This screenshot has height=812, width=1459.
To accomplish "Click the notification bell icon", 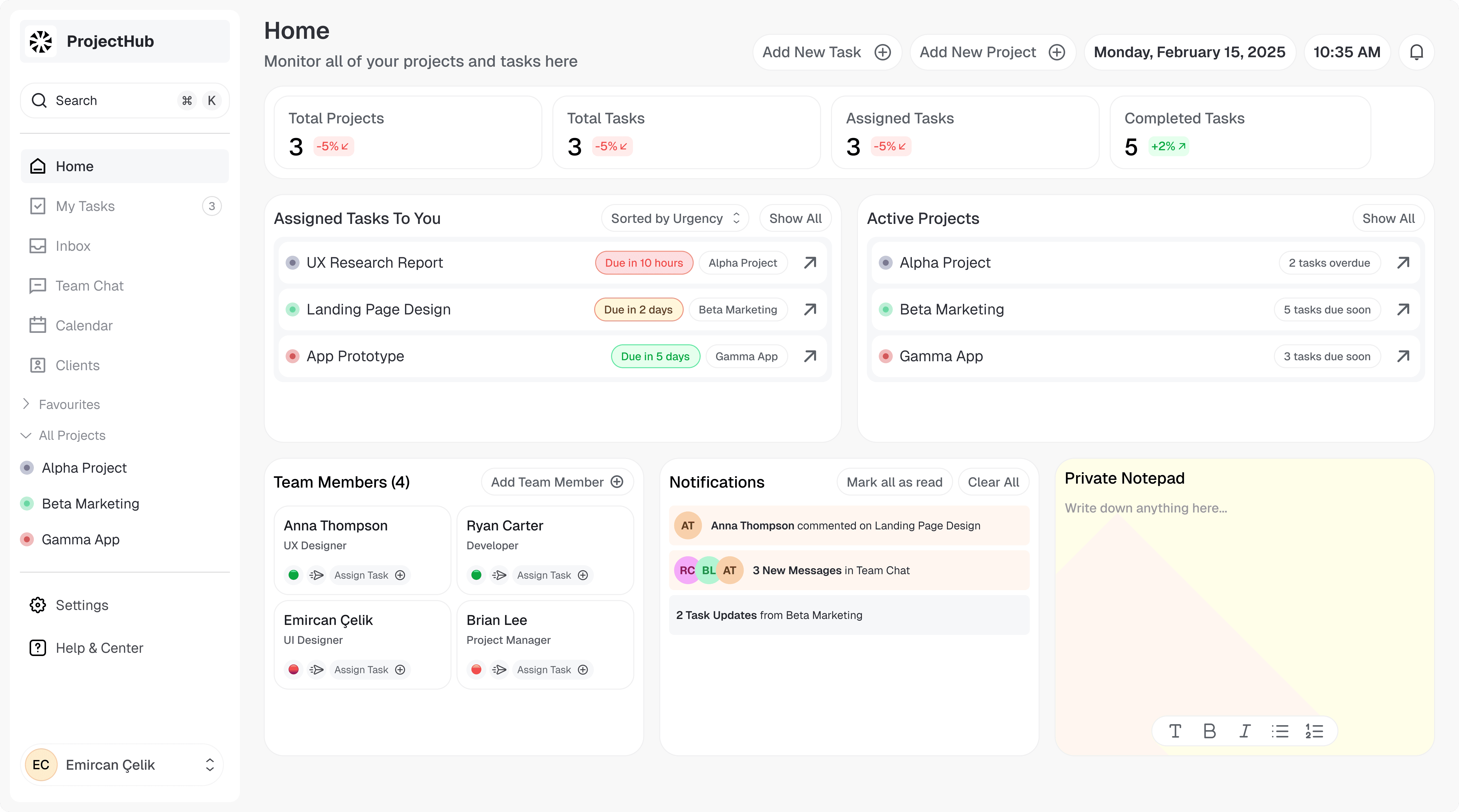I will click(1416, 52).
